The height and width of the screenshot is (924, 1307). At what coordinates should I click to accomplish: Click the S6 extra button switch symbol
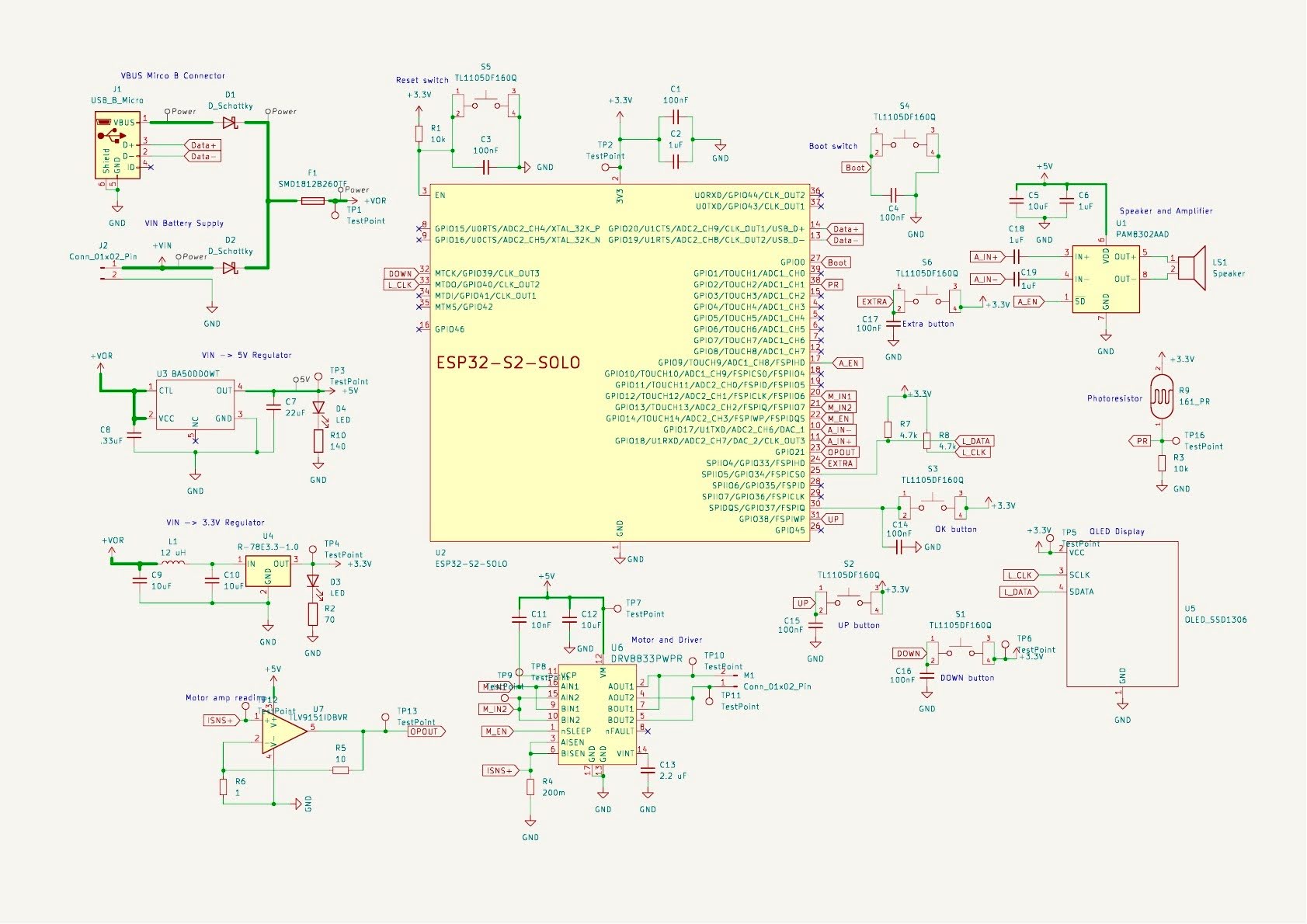click(x=928, y=300)
